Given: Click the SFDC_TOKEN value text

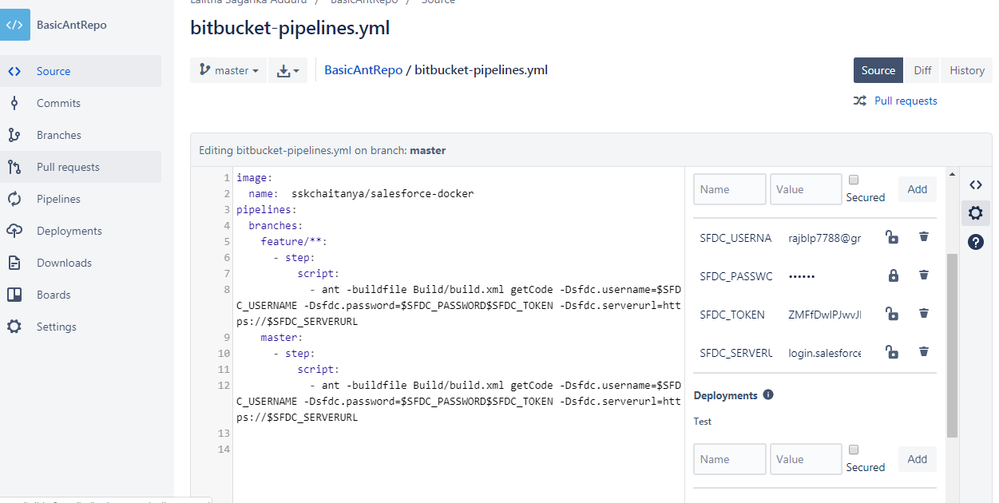Looking at the screenshot, I should pyautogui.click(x=824, y=314).
